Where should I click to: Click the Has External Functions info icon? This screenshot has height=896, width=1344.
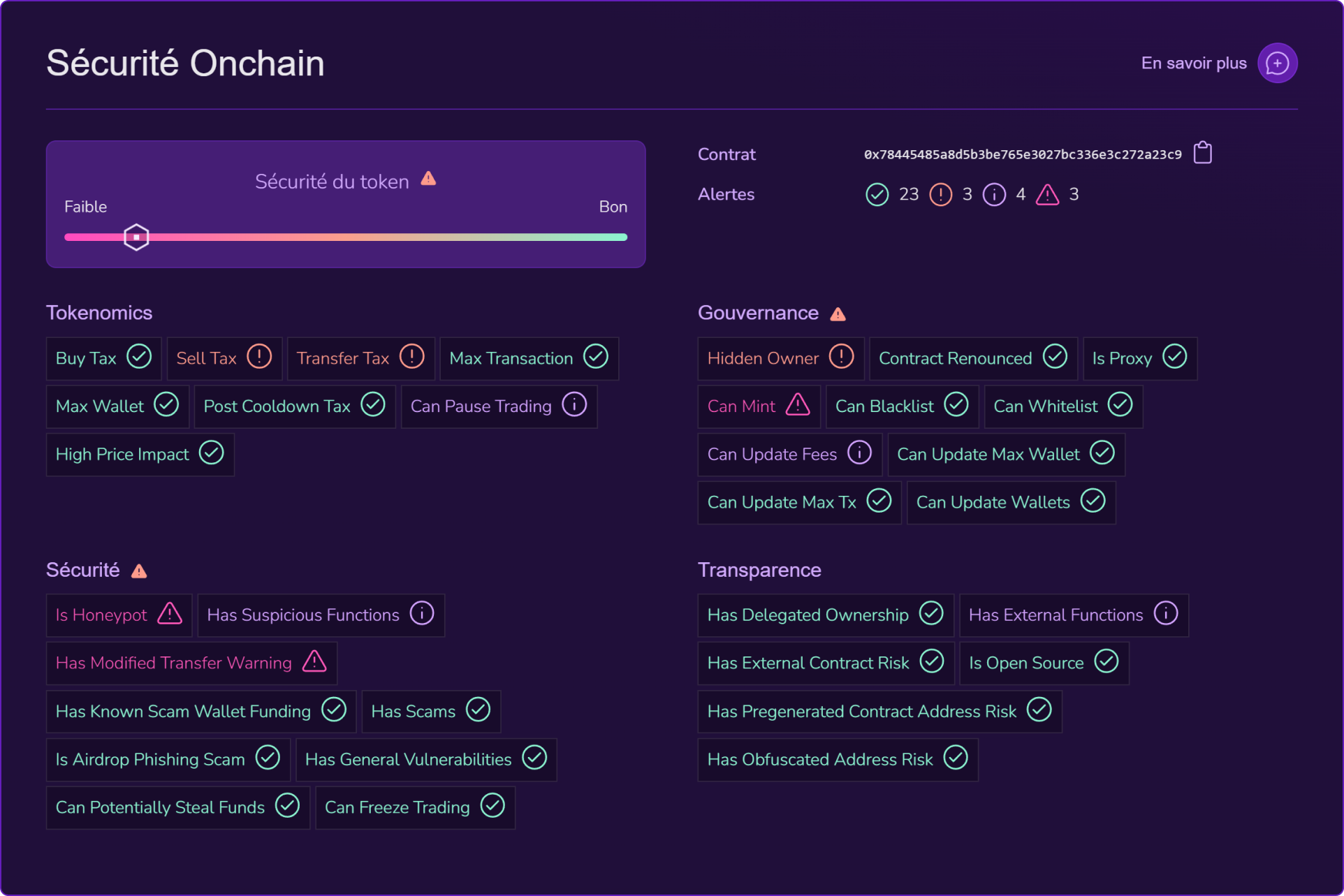click(x=1166, y=614)
